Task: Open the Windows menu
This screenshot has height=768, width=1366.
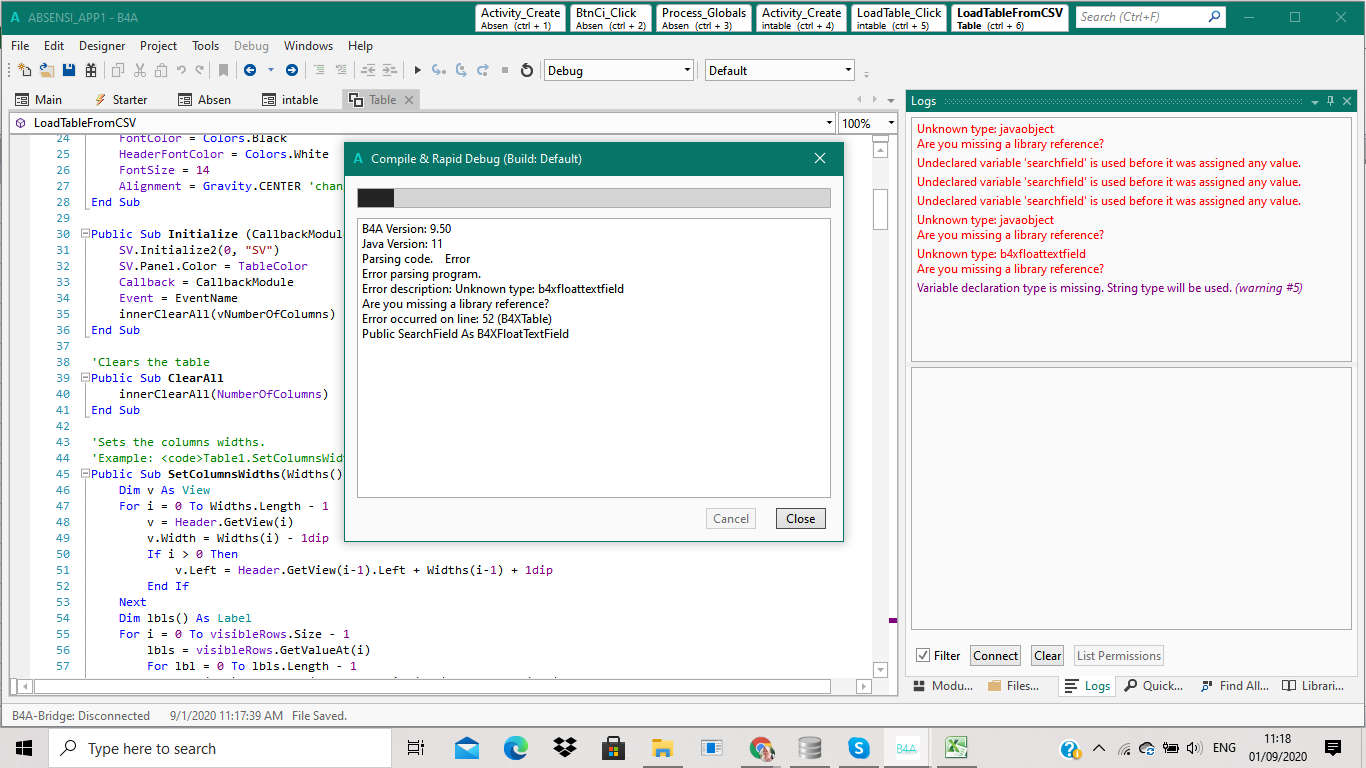Action: [x=308, y=46]
